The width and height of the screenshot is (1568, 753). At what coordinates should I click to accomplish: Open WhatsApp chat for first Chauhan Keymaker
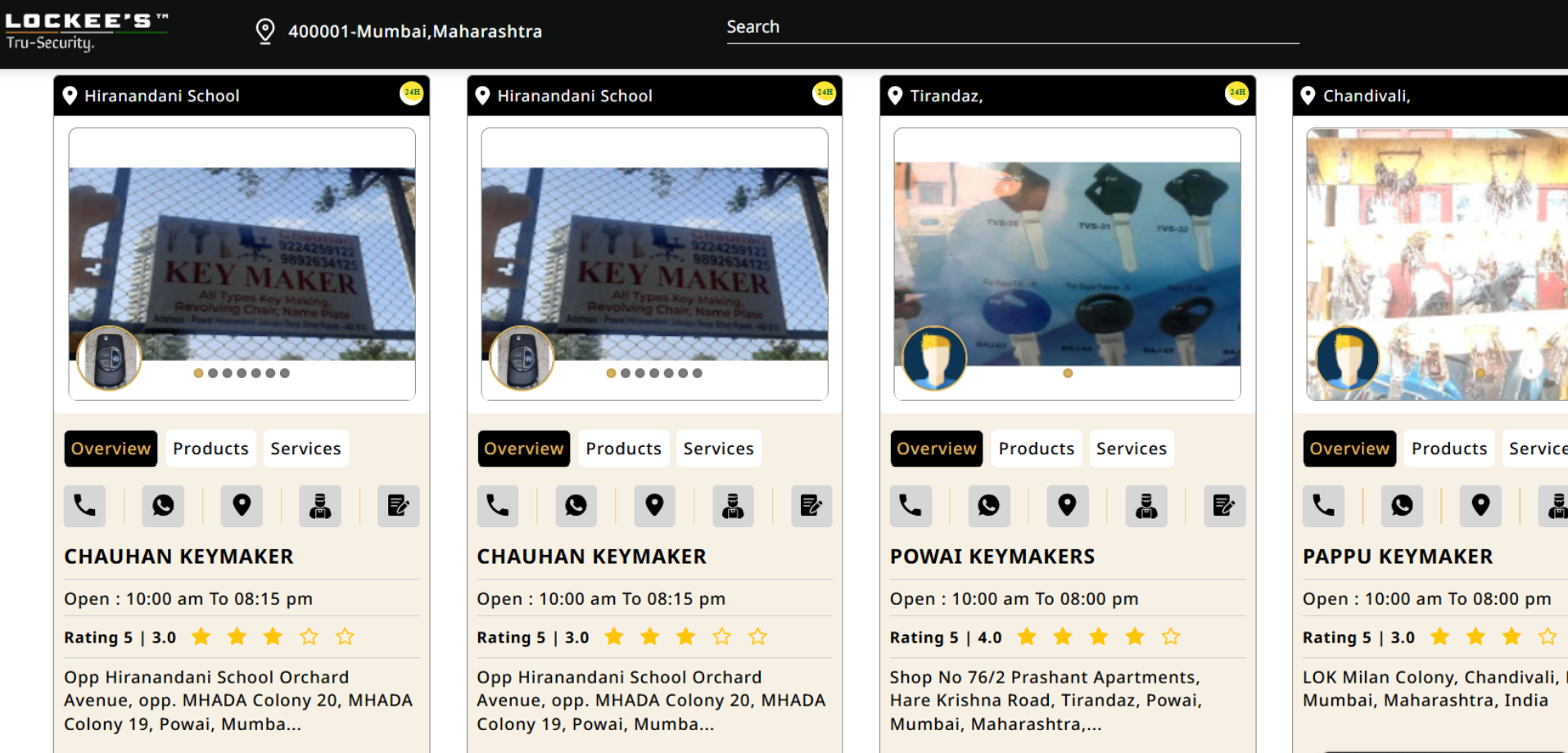click(163, 506)
